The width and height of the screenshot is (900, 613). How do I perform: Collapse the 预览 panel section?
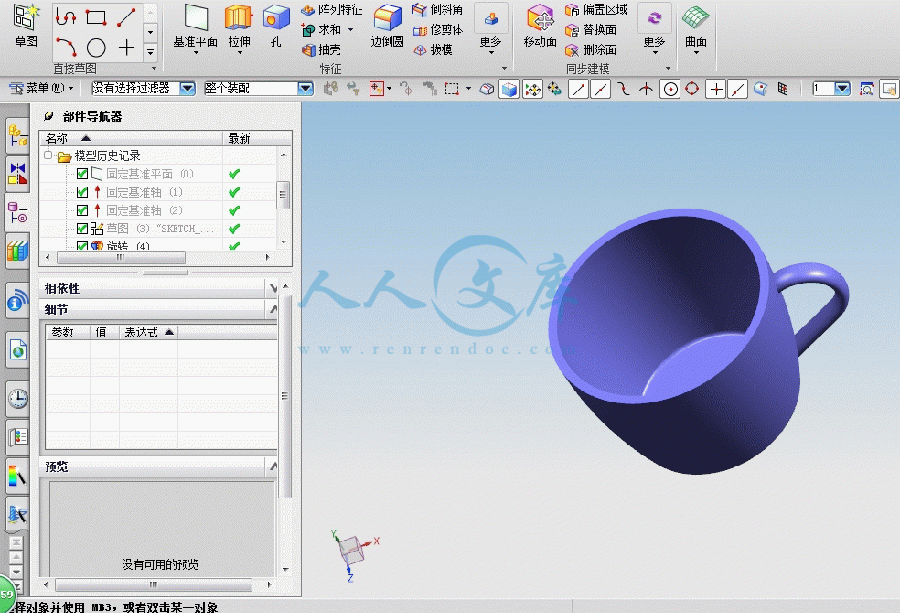coord(273,467)
